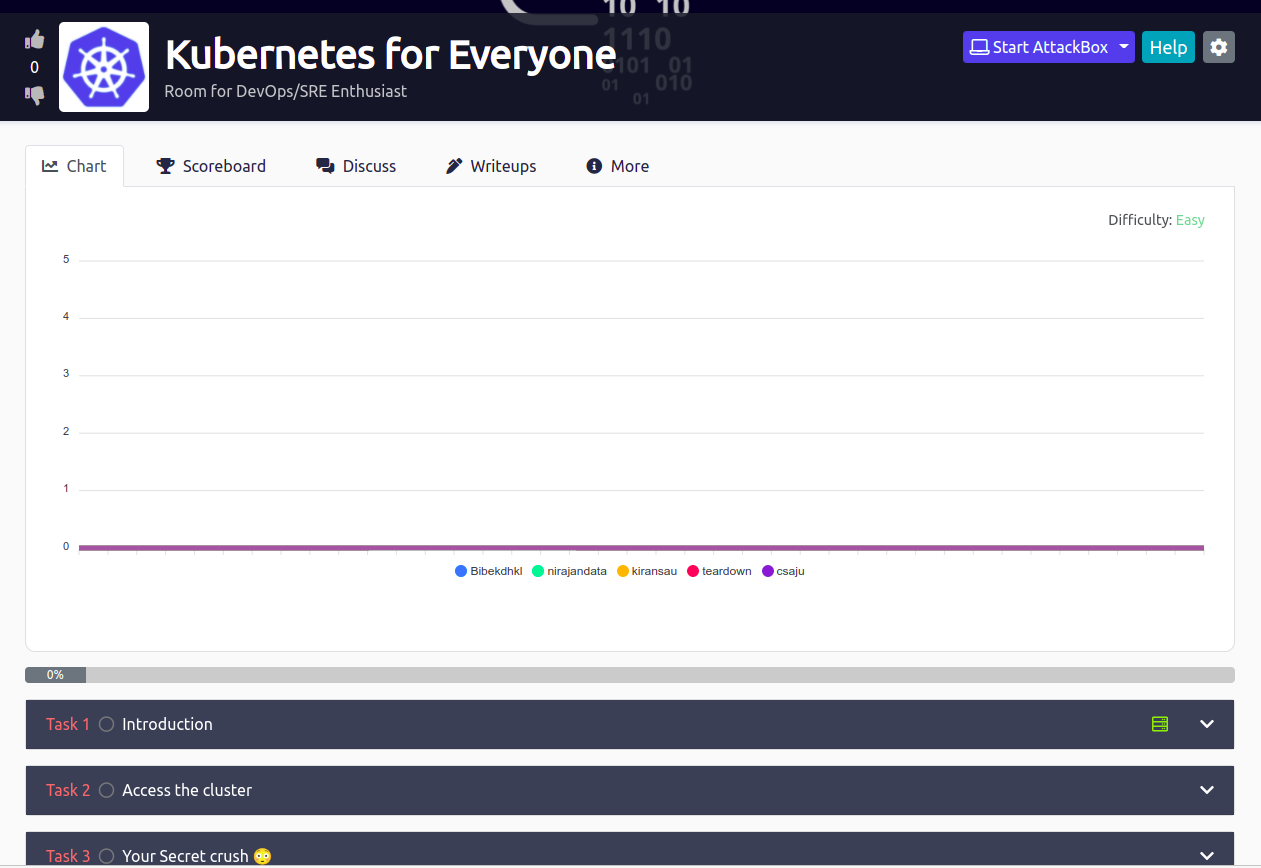Image resolution: width=1261 pixels, height=868 pixels.
Task: Open the Help button
Action: pyautogui.click(x=1168, y=47)
